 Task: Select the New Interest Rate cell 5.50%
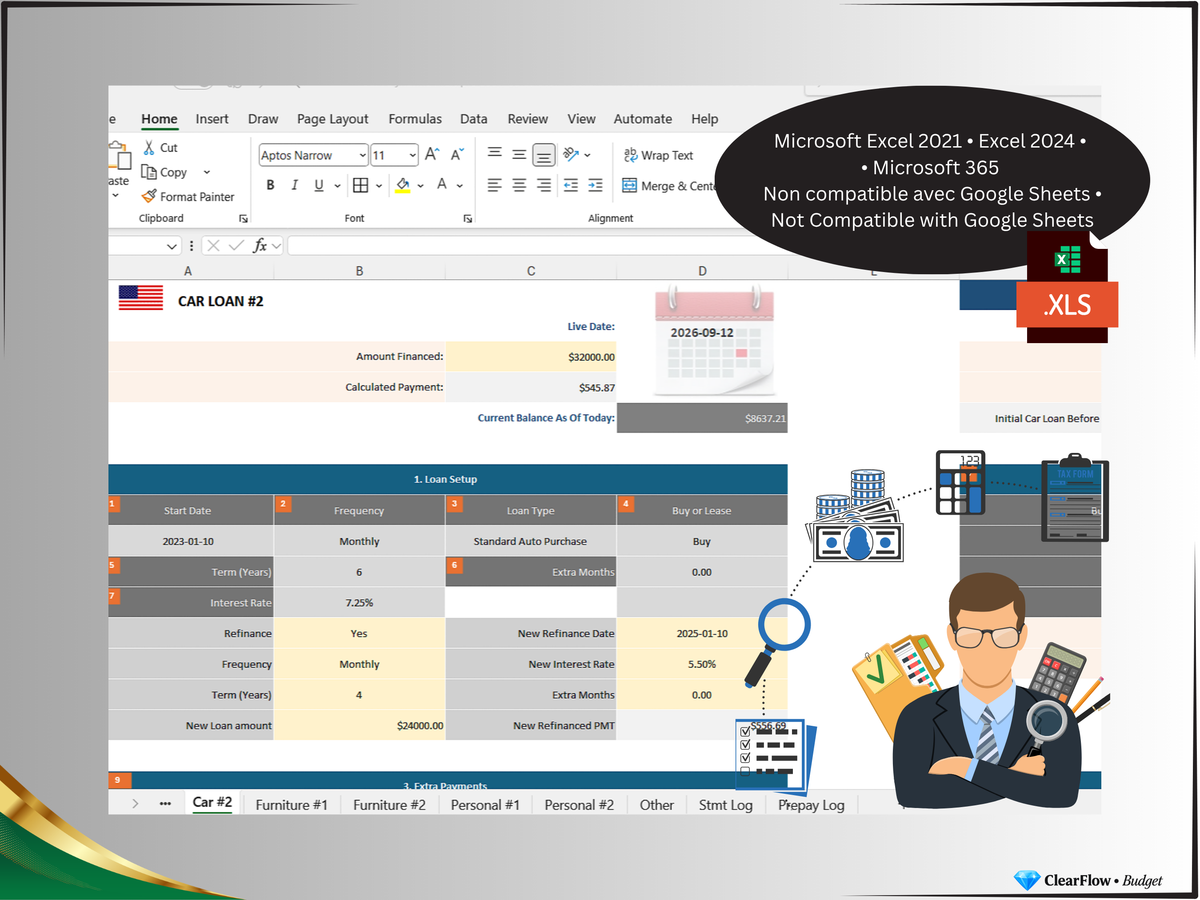pos(702,664)
